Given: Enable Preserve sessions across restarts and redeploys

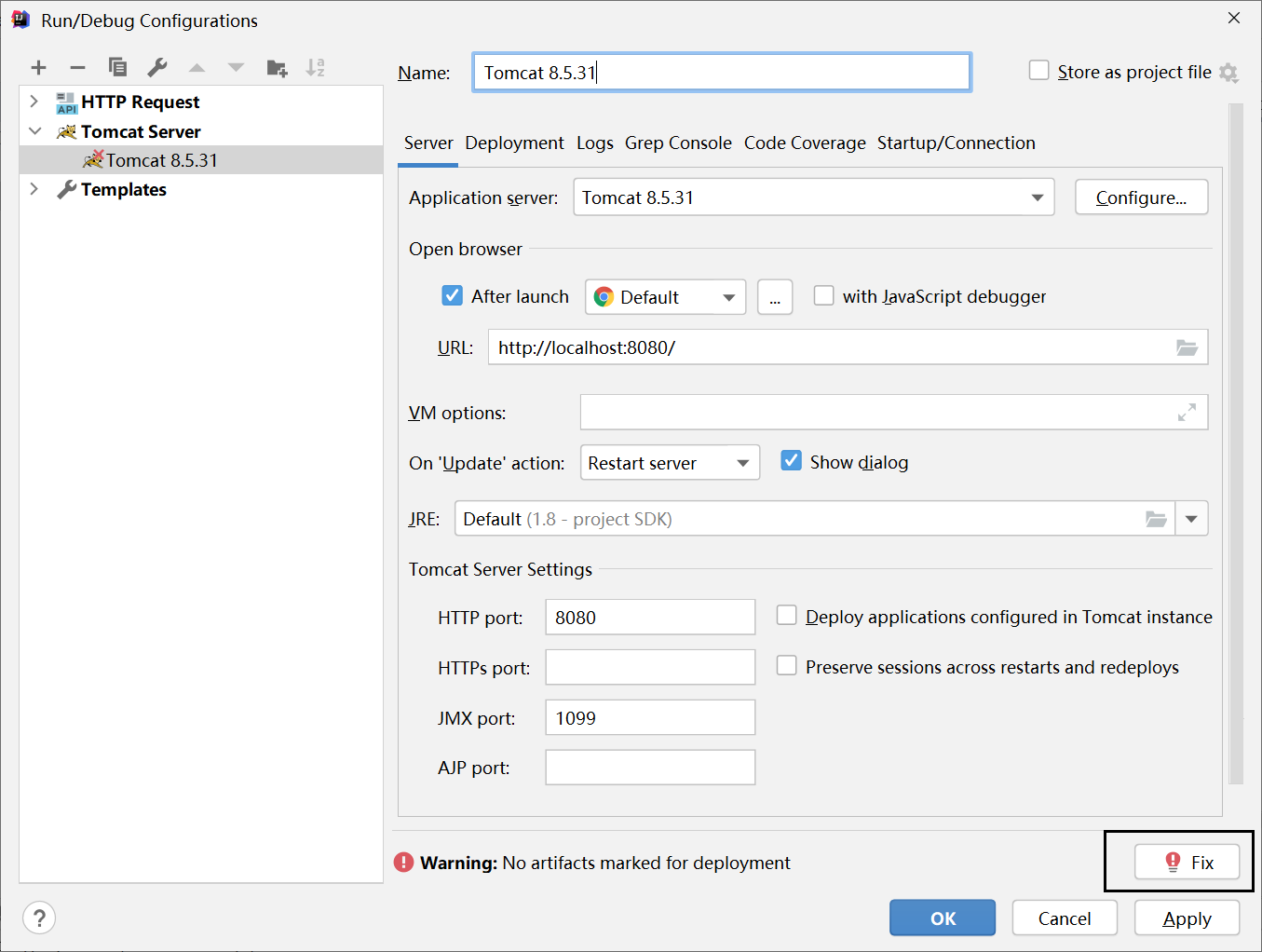Looking at the screenshot, I should pos(786,666).
